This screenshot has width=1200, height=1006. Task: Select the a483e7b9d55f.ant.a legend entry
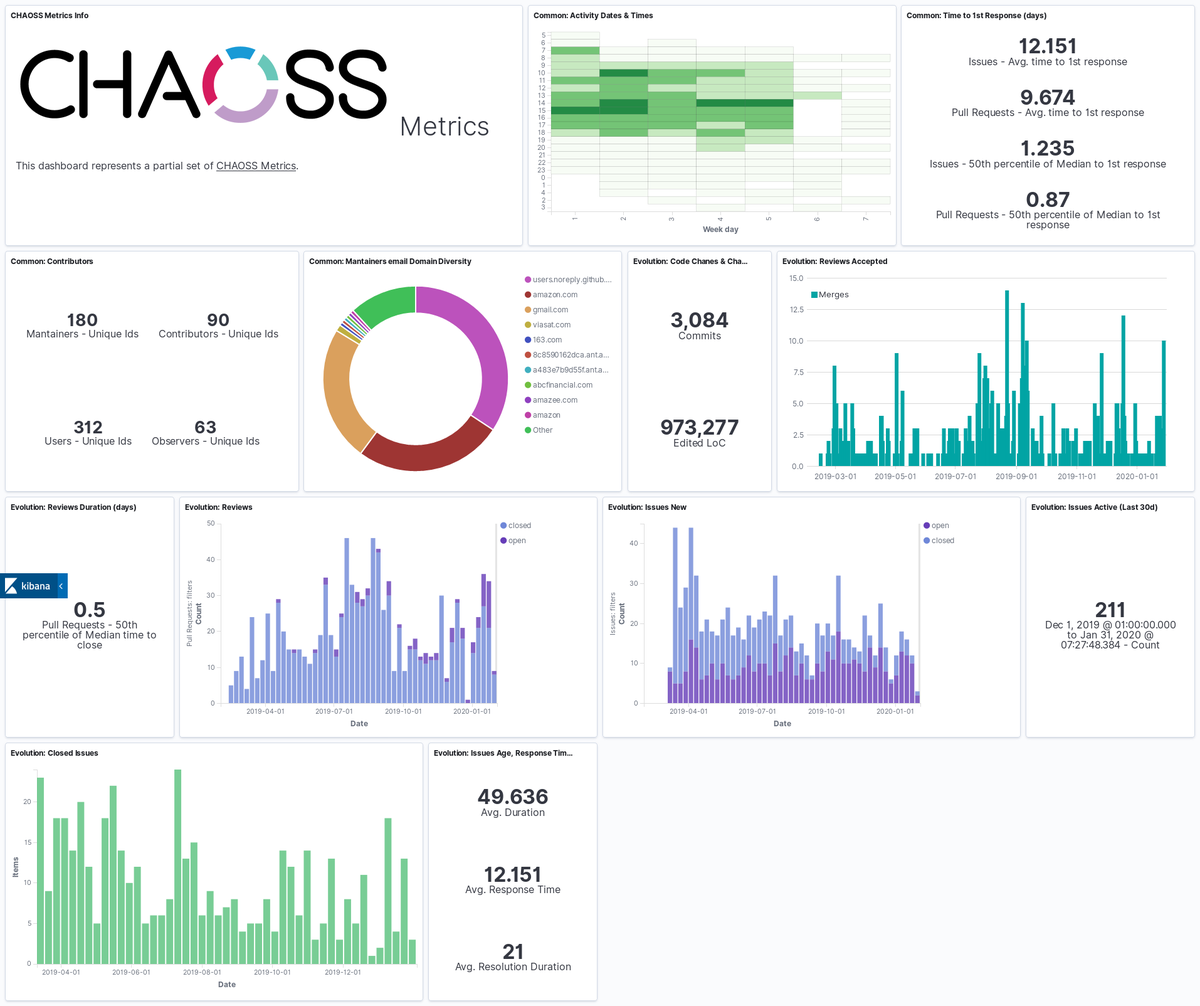[x=566, y=369]
